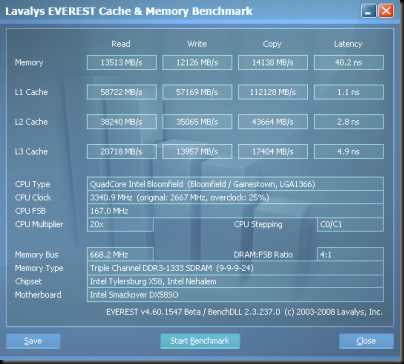Click the Memory Latency 40.2 ns field

(x=349, y=62)
